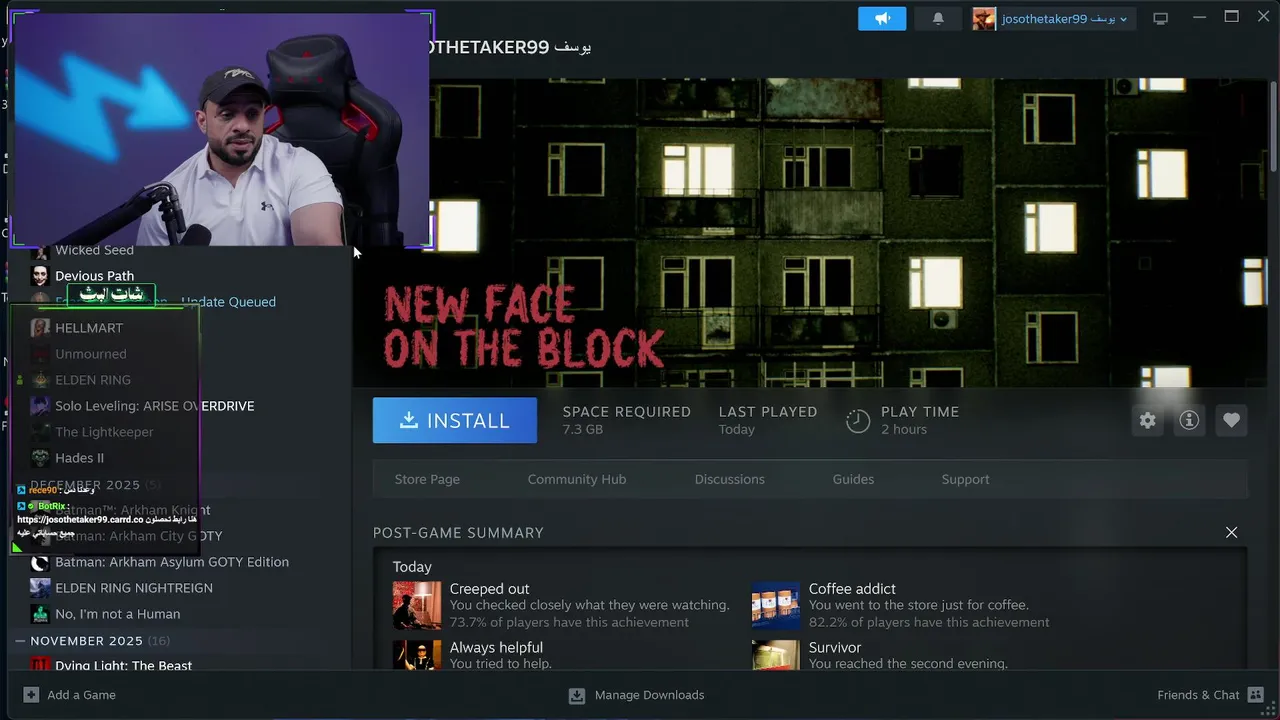The image size is (1280, 720).
Task: Click the No, I'm not a Human icon
Action: click(x=40, y=614)
